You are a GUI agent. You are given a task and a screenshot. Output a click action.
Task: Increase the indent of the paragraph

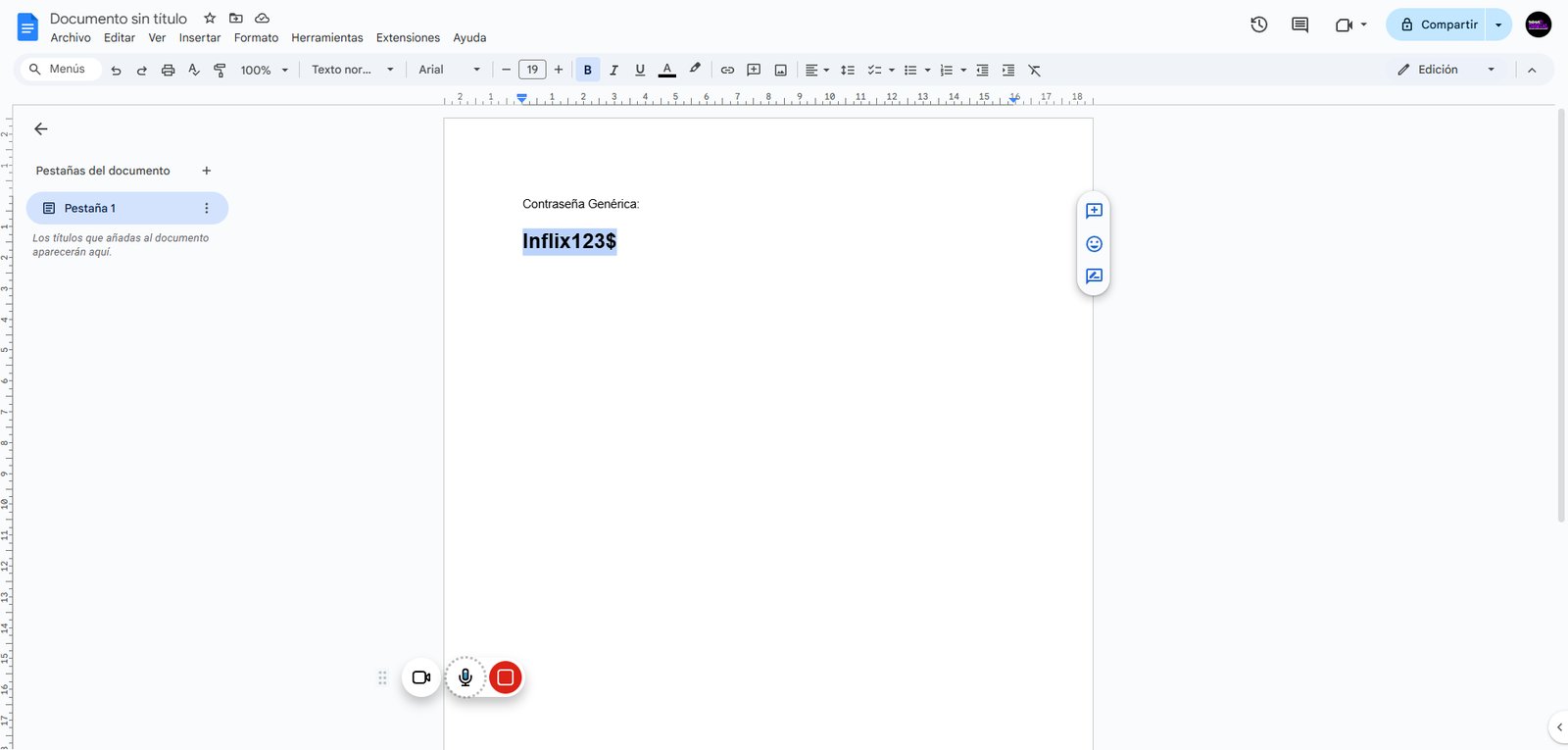(1008, 70)
